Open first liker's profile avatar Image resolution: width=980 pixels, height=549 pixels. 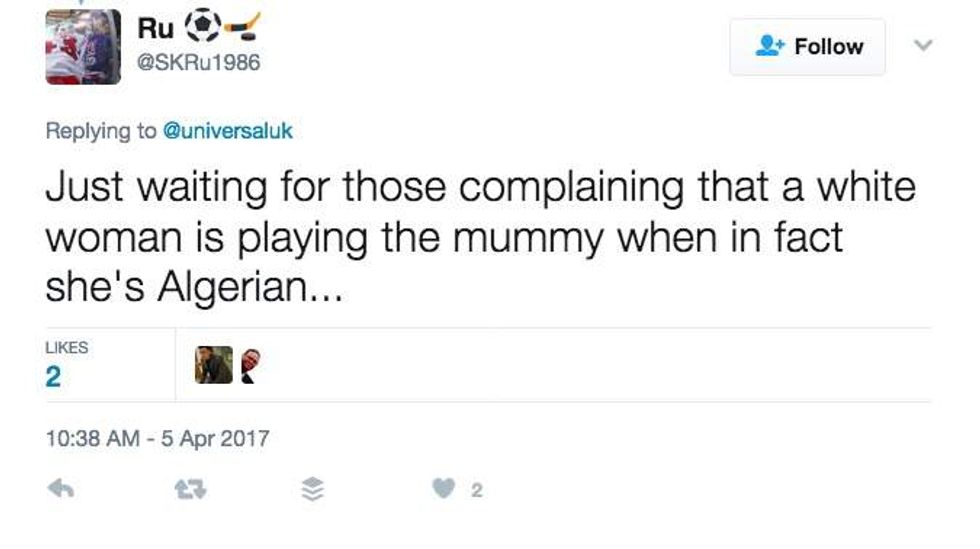pyautogui.click(x=213, y=365)
